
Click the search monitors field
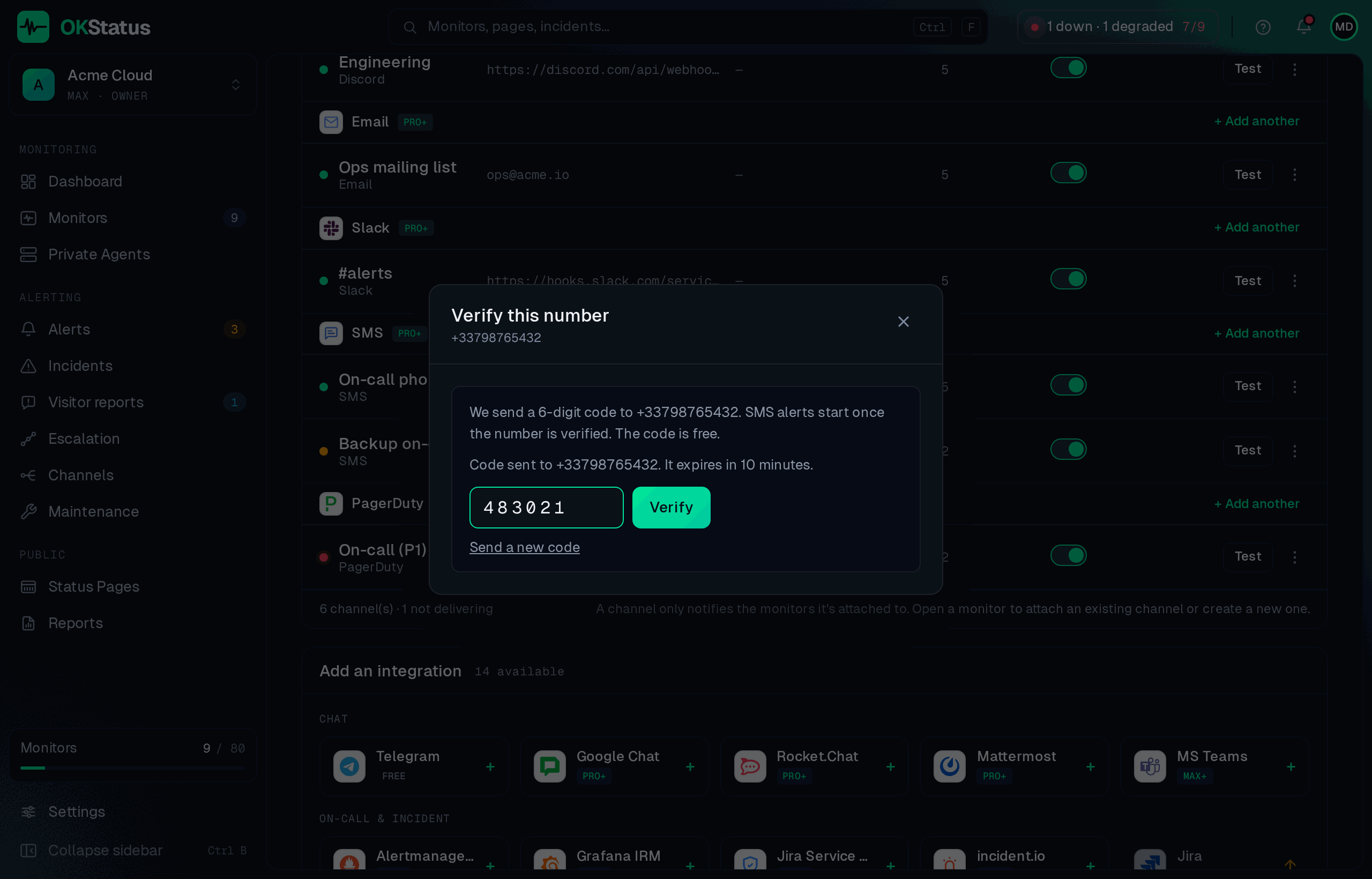click(x=688, y=27)
